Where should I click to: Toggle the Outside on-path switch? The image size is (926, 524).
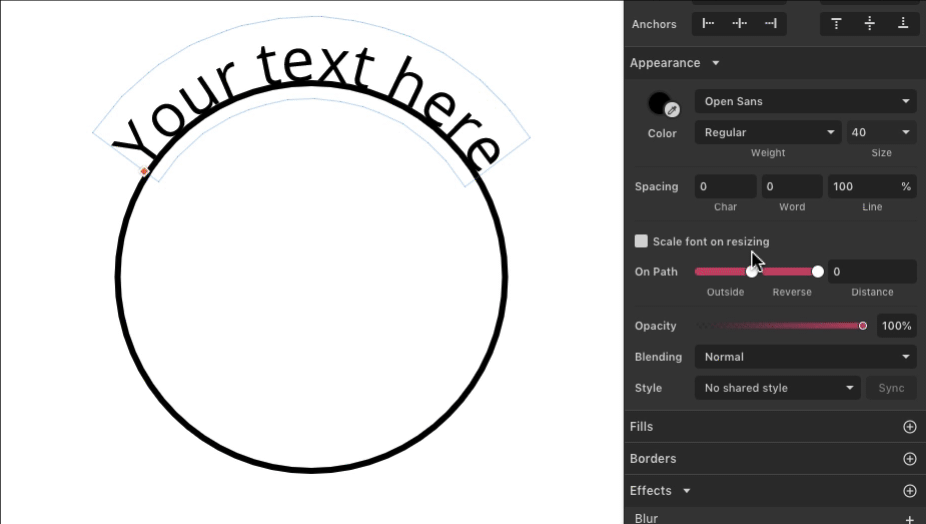(x=726, y=272)
